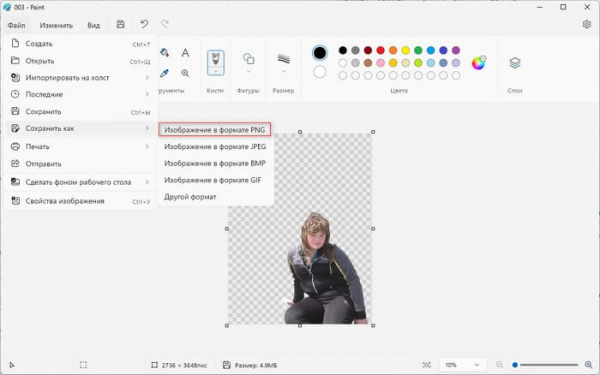Open the Shapes gallery icon
Viewport: 600px width, 375px height.
248,59
